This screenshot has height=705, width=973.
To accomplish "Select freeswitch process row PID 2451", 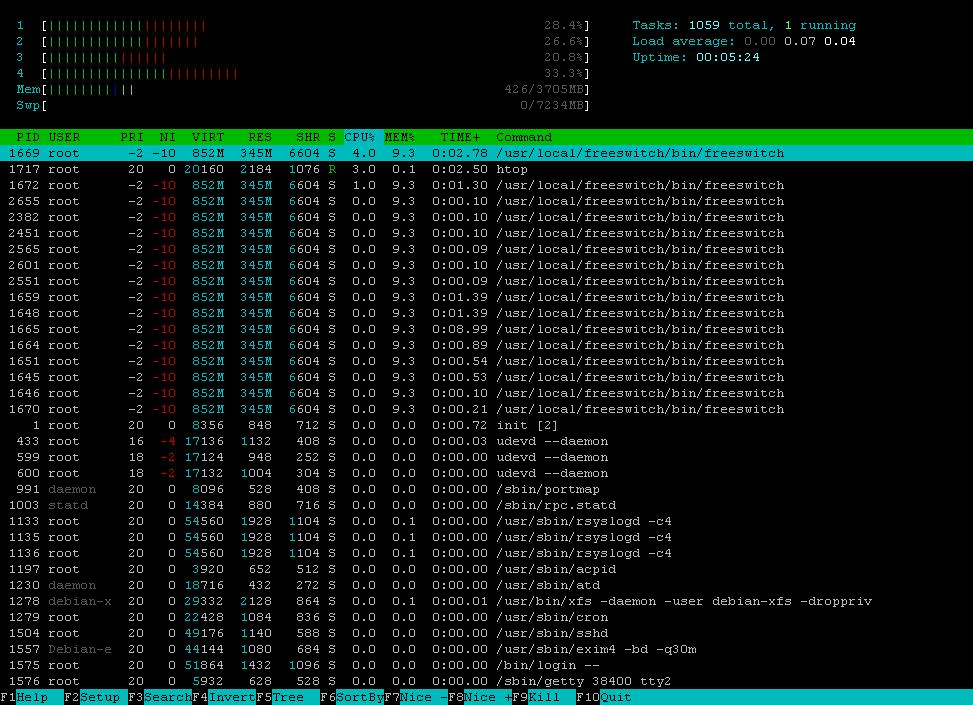I will (x=486, y=233).
